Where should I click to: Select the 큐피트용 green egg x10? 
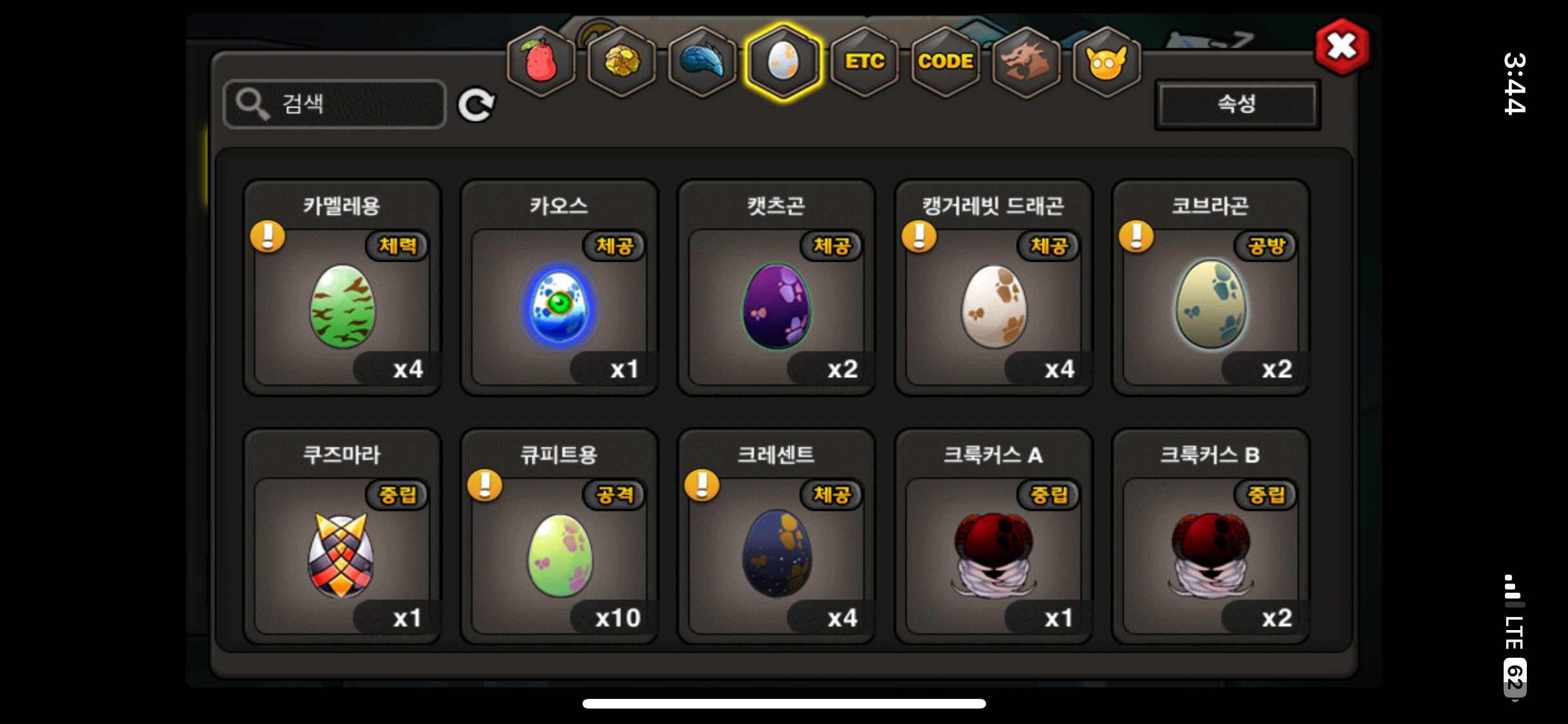pyautogui.click(x=559, y=537)
